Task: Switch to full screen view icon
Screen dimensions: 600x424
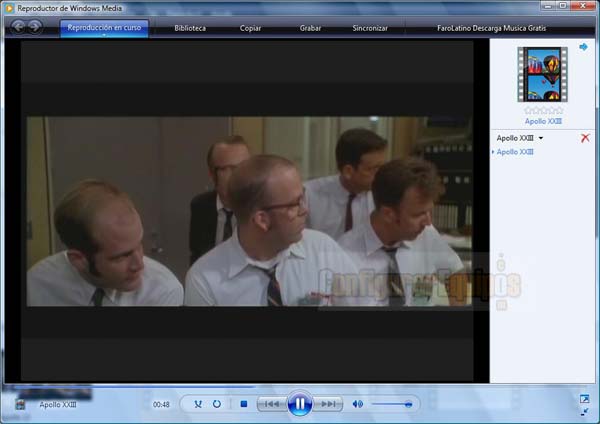Action: [584, 399]
